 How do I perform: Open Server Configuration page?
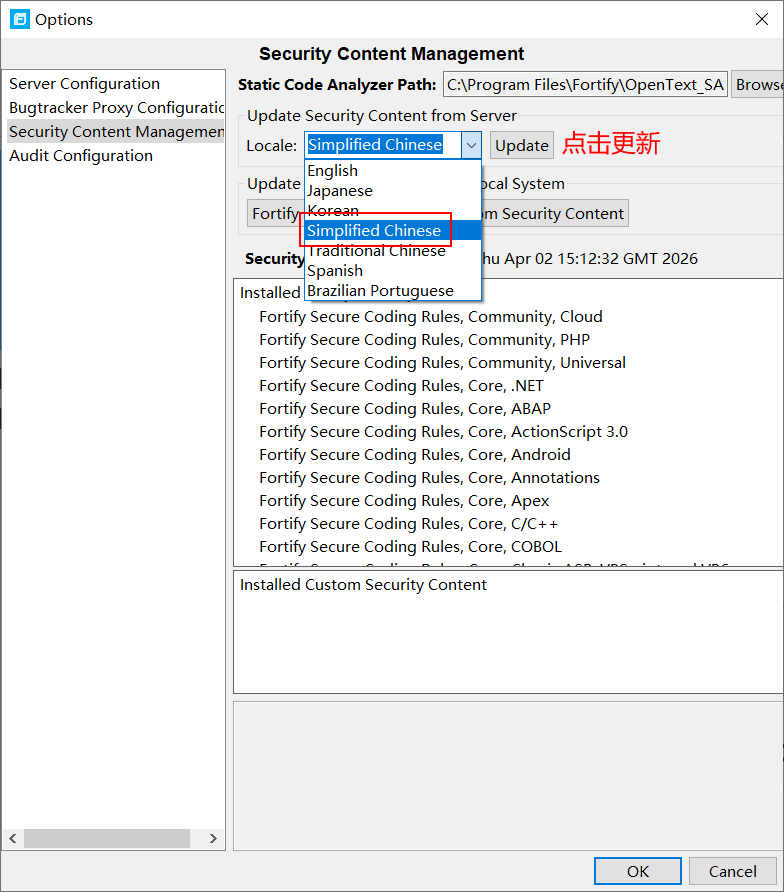tap(84, 84)
